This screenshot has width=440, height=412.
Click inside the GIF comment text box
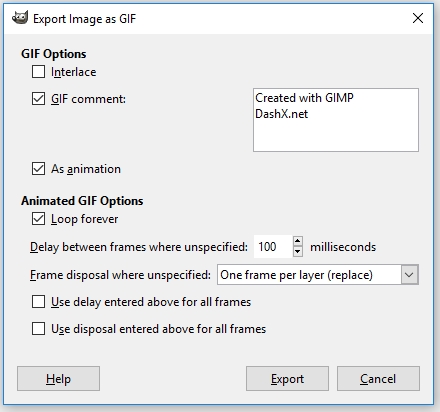pos(336,120)
